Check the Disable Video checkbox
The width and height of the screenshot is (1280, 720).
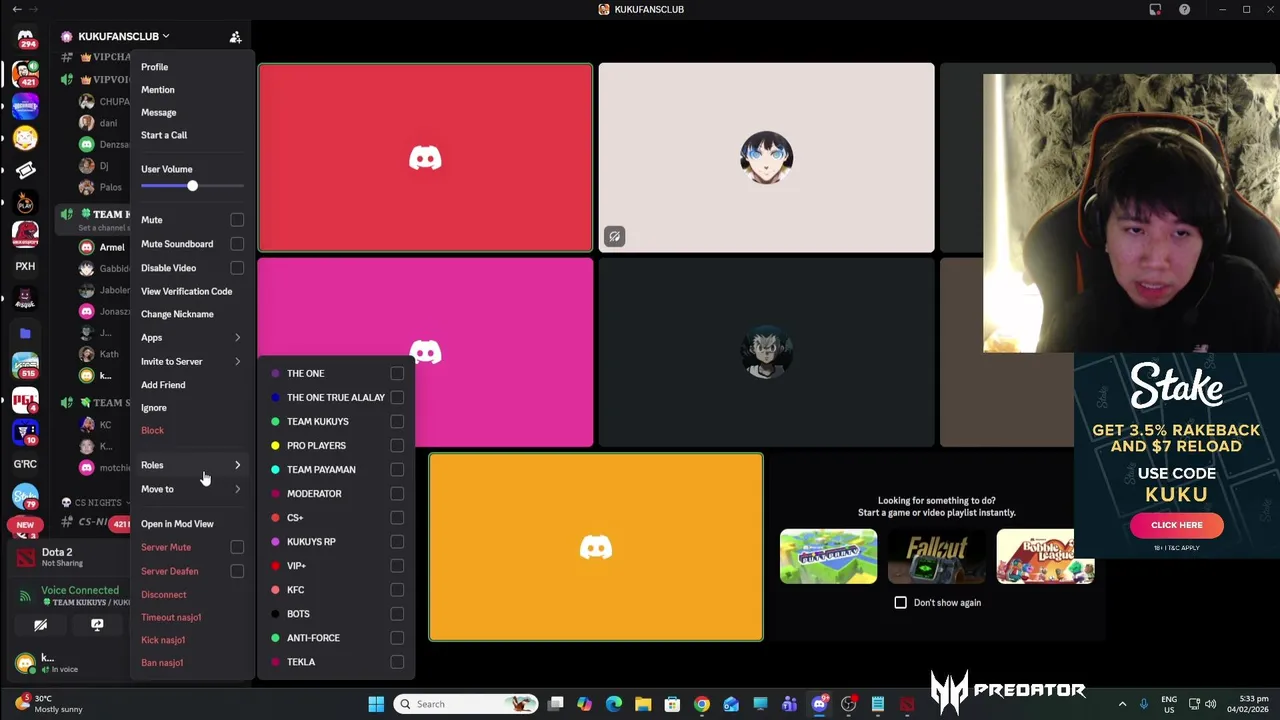coord(237,268)
